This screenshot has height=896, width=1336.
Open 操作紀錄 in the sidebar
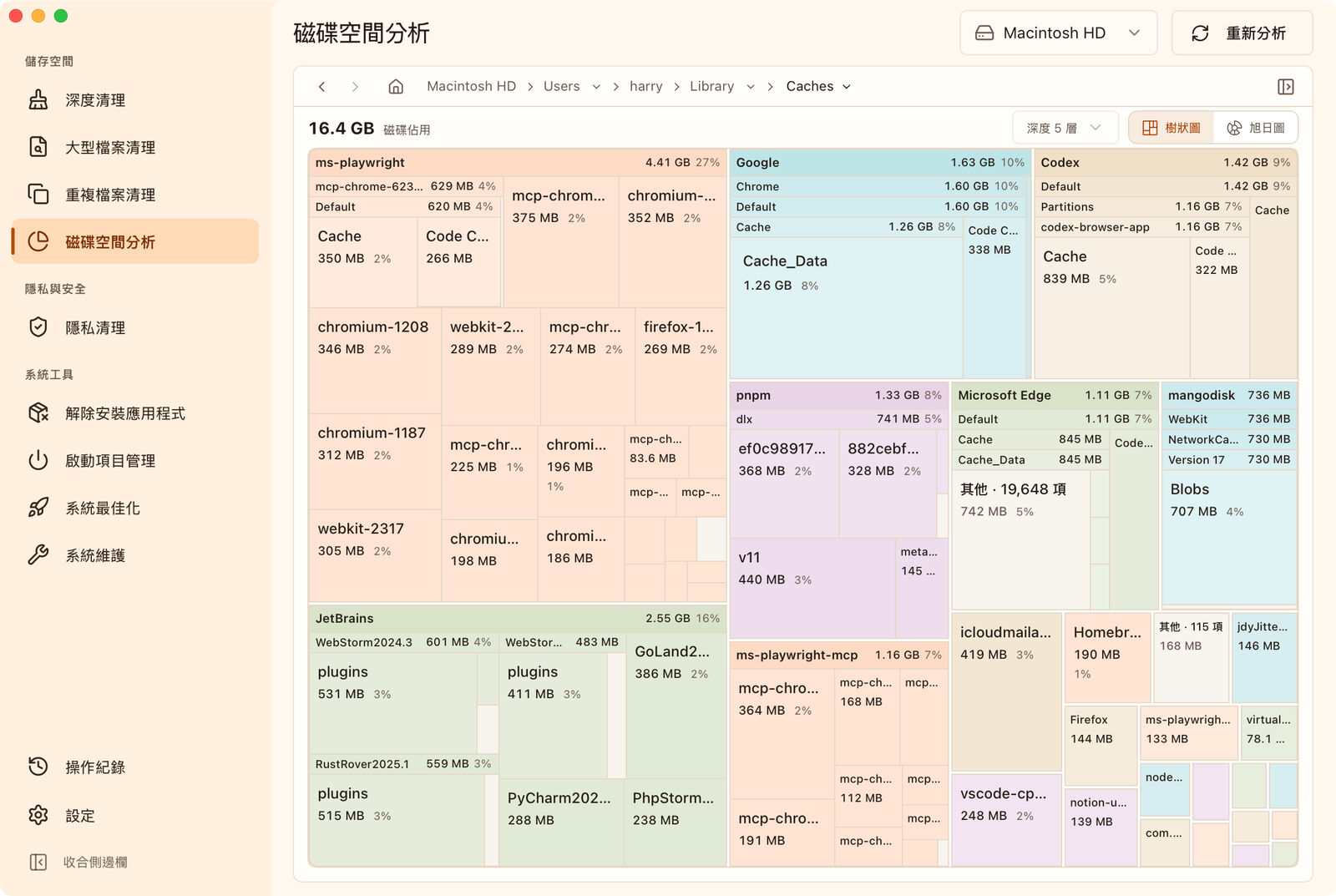tap(135, 767)
